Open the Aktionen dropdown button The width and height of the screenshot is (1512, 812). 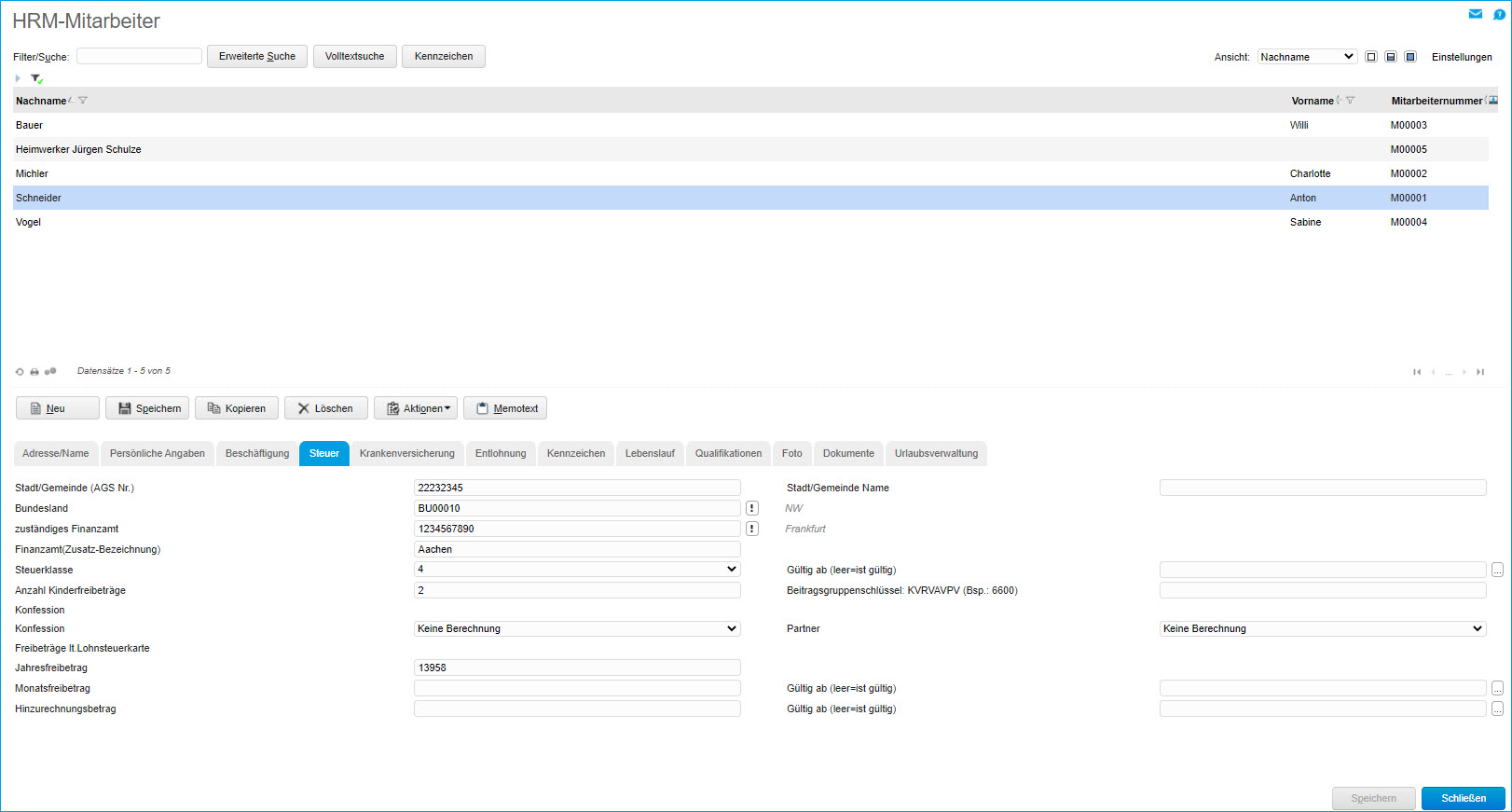tap(416, 408)
